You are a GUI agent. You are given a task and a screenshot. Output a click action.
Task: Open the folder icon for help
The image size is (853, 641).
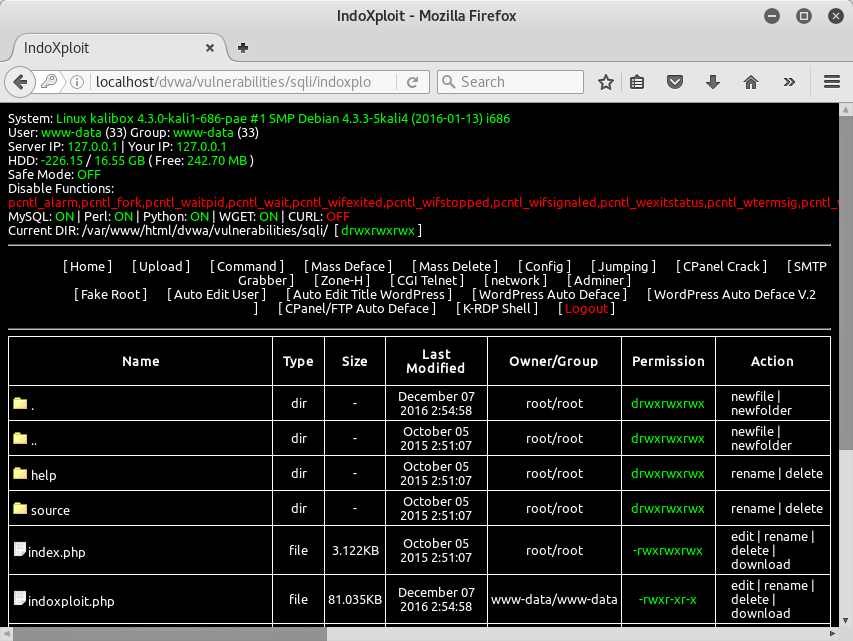20,474
